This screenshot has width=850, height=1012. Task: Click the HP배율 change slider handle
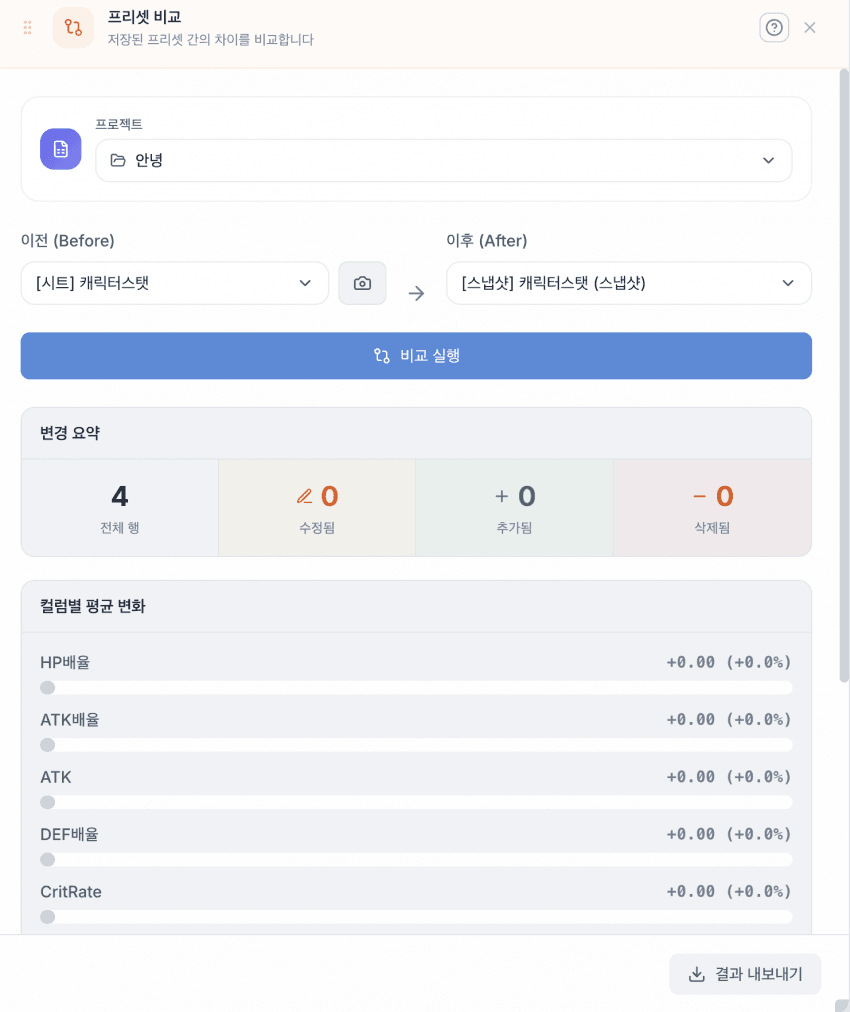pos(47,688)
